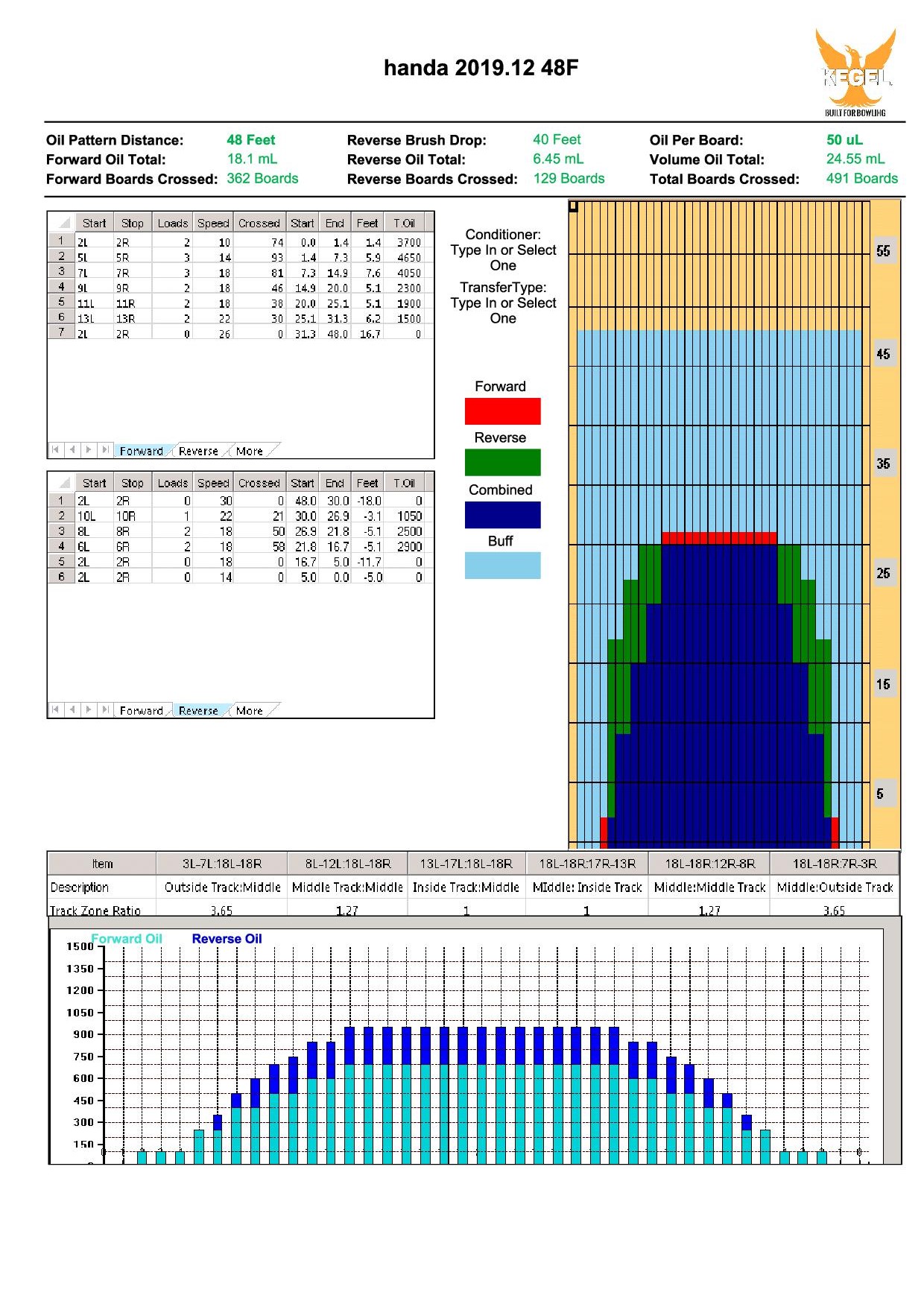Click the Feet column header in the bottom table

pyautogui.click(x=367, y=483)
